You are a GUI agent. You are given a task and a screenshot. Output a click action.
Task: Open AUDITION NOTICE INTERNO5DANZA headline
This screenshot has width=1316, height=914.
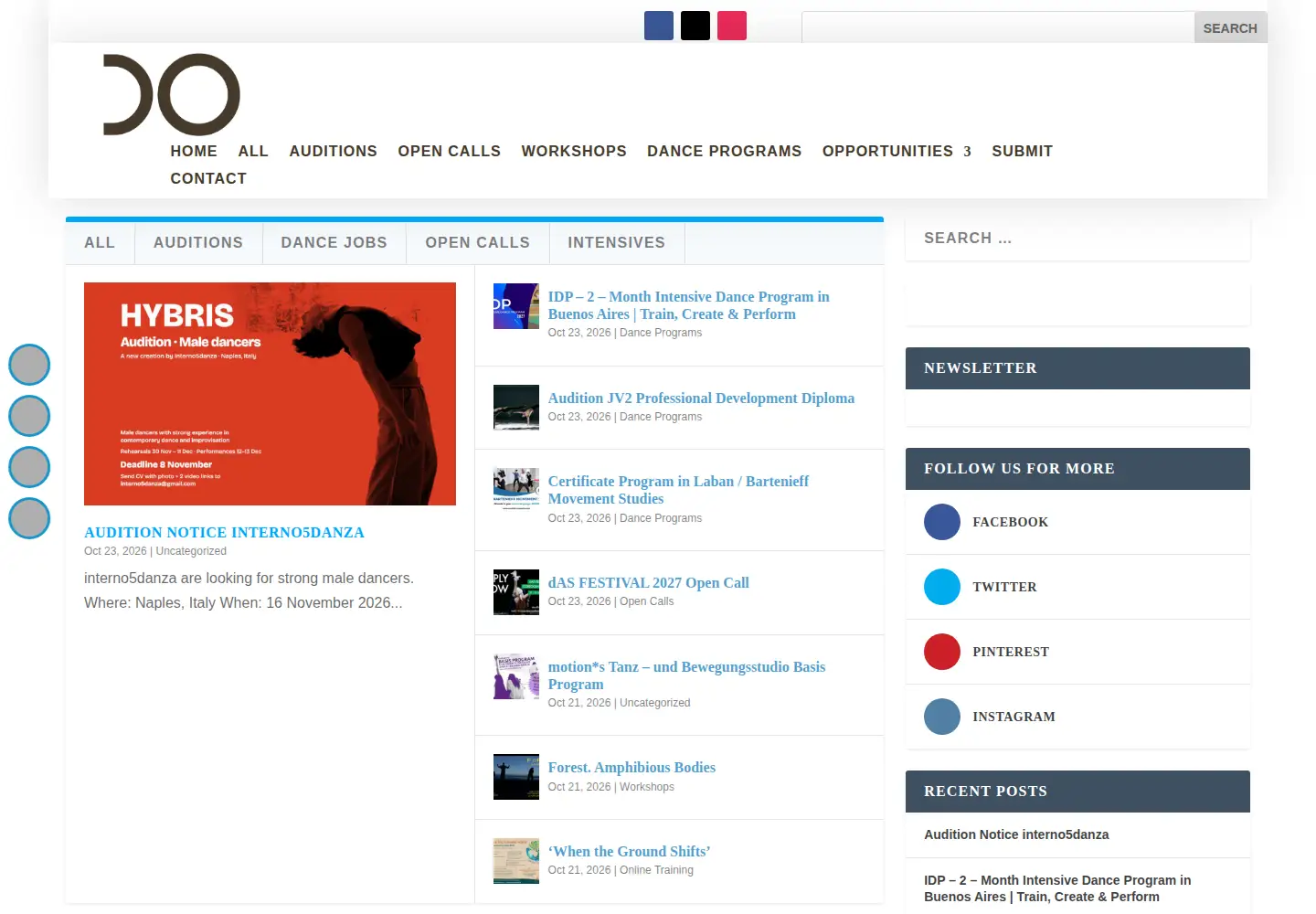(x=224, y=532)
